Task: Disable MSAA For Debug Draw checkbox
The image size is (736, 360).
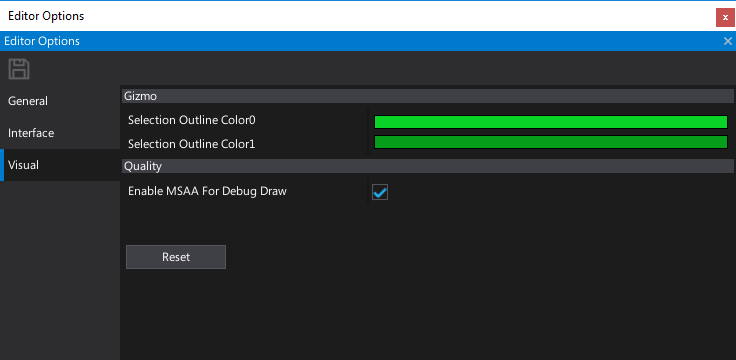Action: (x=380, y=192)
